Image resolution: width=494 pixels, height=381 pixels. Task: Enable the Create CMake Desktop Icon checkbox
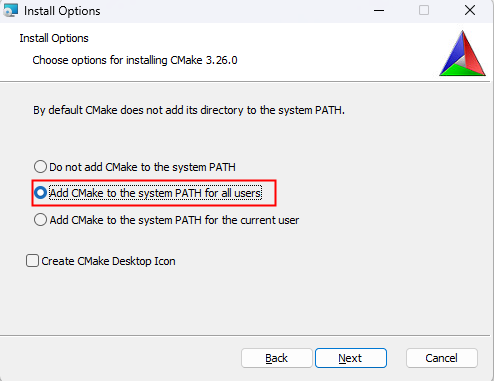coord(32,261)
